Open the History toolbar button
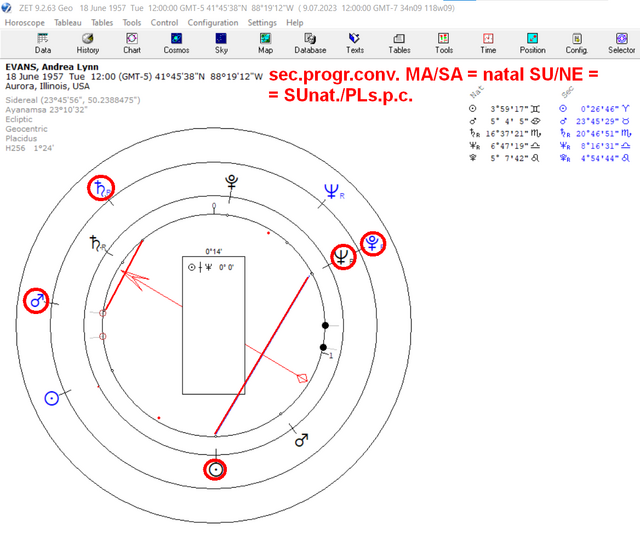 pos(88,44)
